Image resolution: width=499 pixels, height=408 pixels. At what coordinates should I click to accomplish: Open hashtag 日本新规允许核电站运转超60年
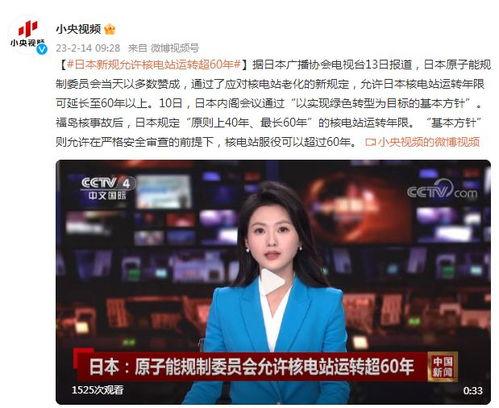pos(154,64)
